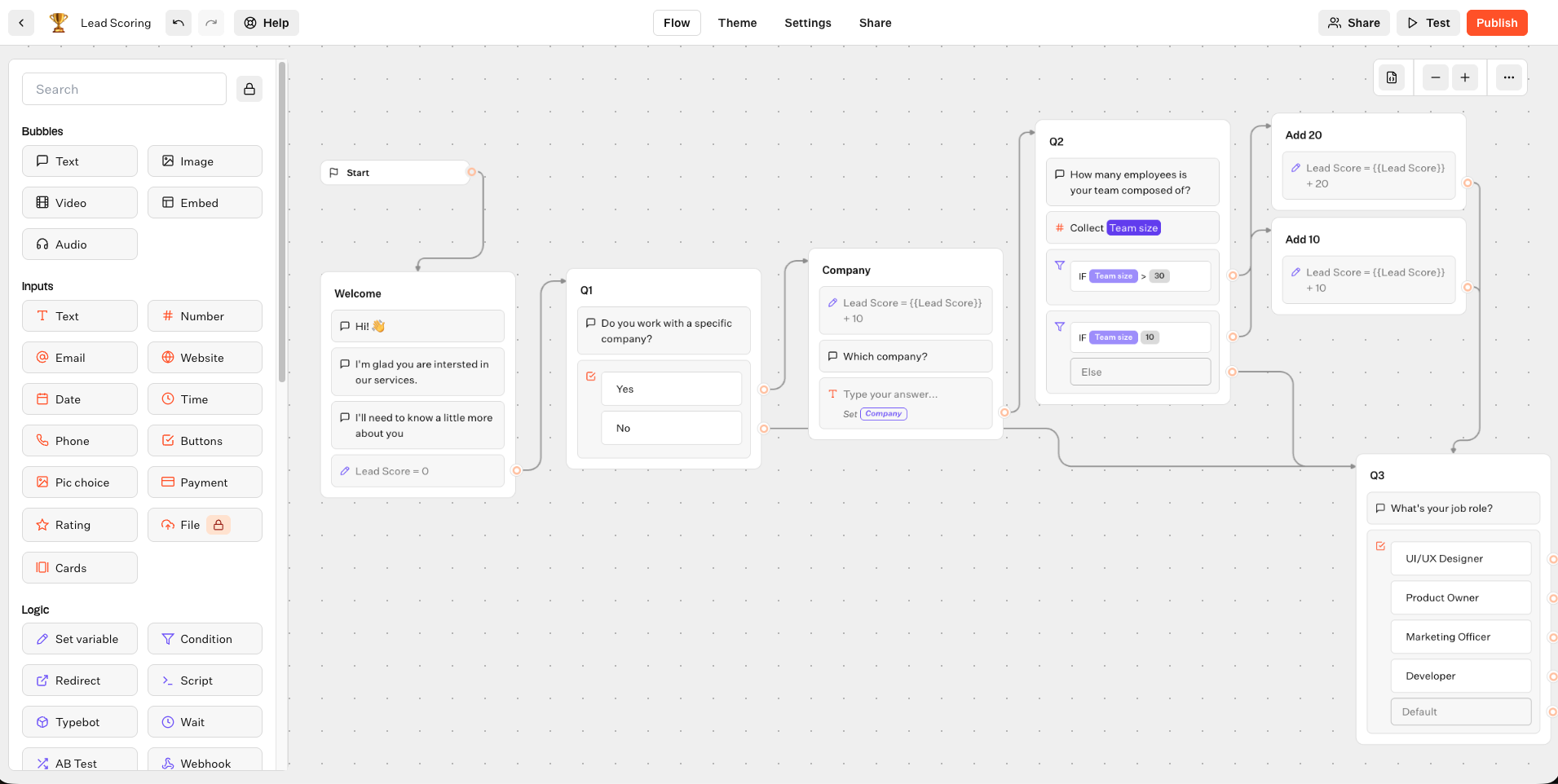Select the Condition logic block
Viewport: 1558px width, 784px height.
click(x=205, y=639)
